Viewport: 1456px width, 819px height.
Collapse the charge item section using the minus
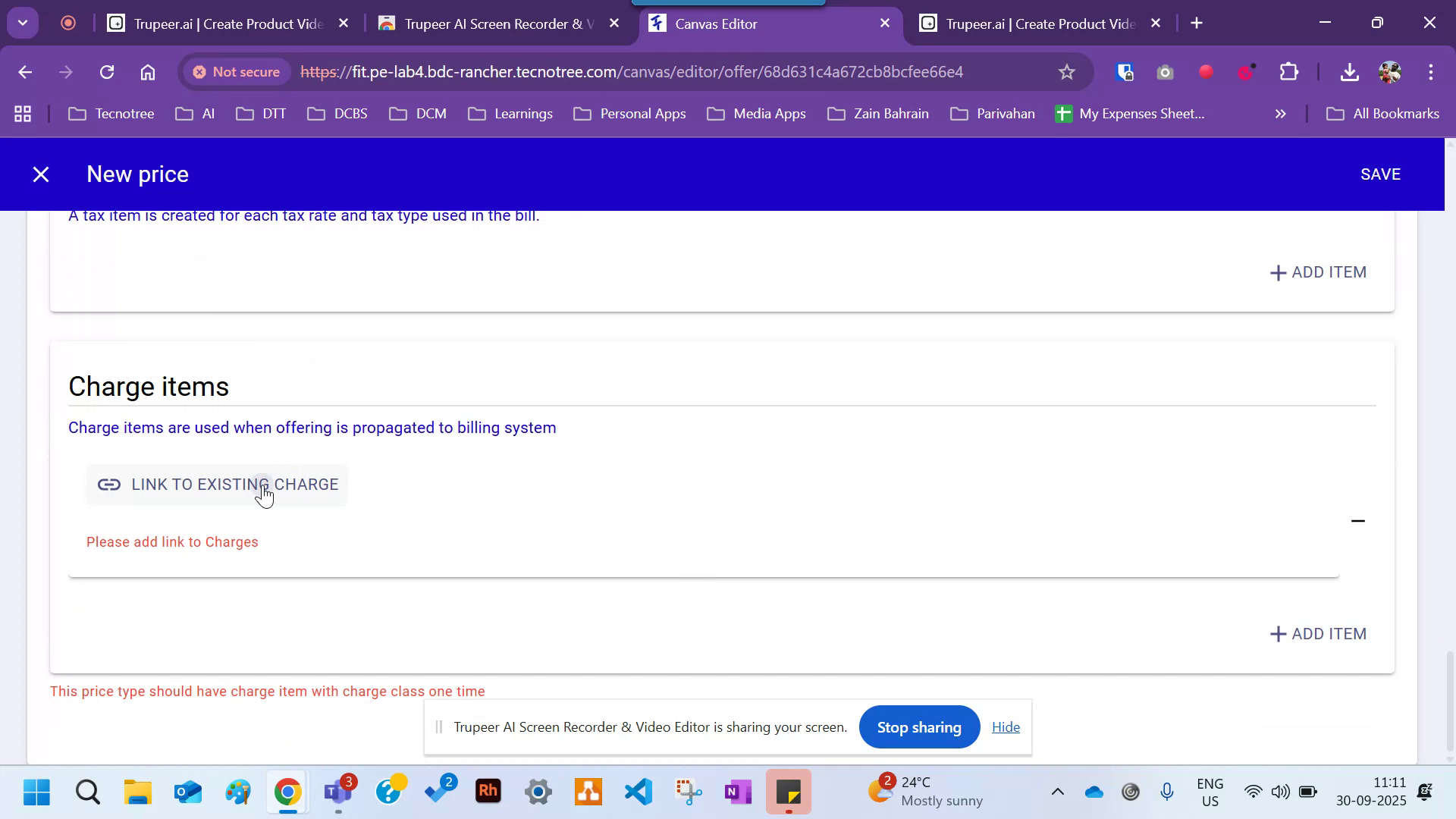1359,521
